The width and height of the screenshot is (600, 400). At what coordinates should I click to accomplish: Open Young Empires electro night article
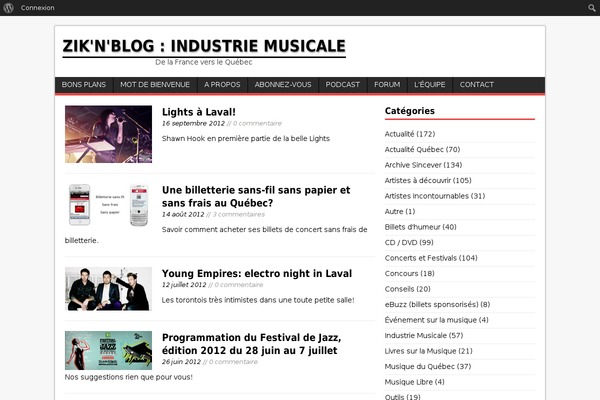pyautogui.click(x=257, y=274)
